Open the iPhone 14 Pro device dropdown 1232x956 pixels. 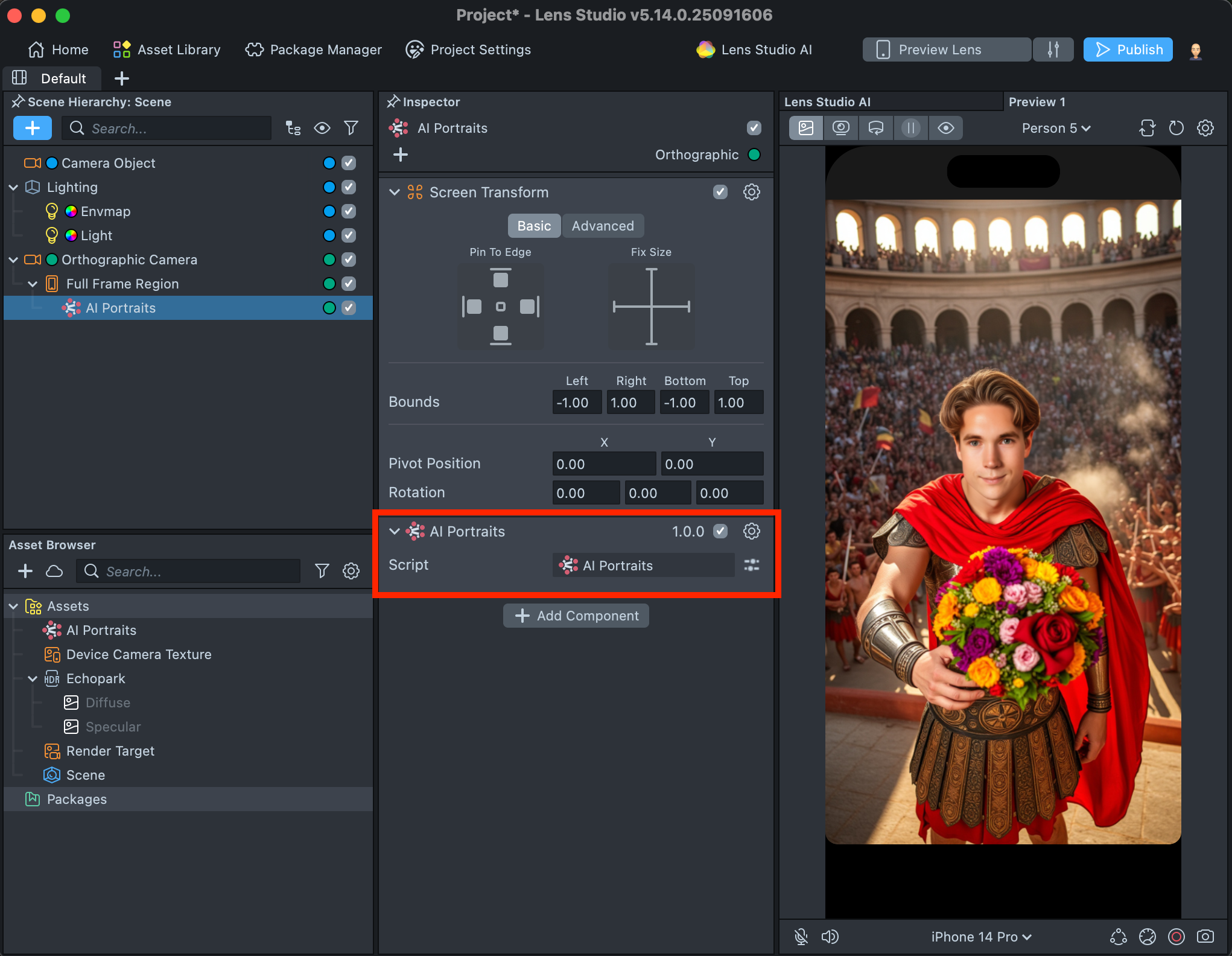pyautogui.click(x=981, y=937)
